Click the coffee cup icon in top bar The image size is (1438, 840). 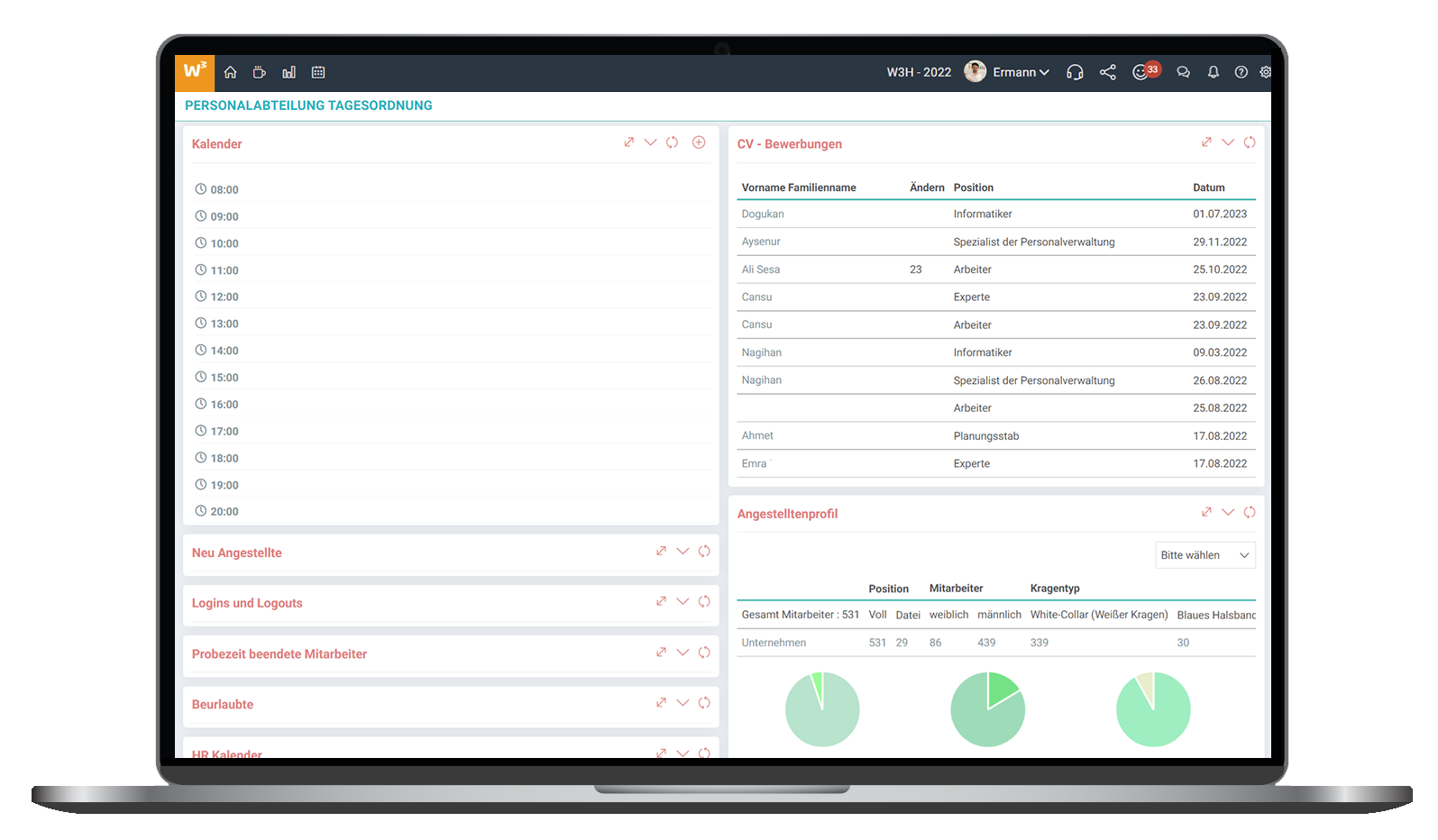pyautogui.click(x=259, y=72)
